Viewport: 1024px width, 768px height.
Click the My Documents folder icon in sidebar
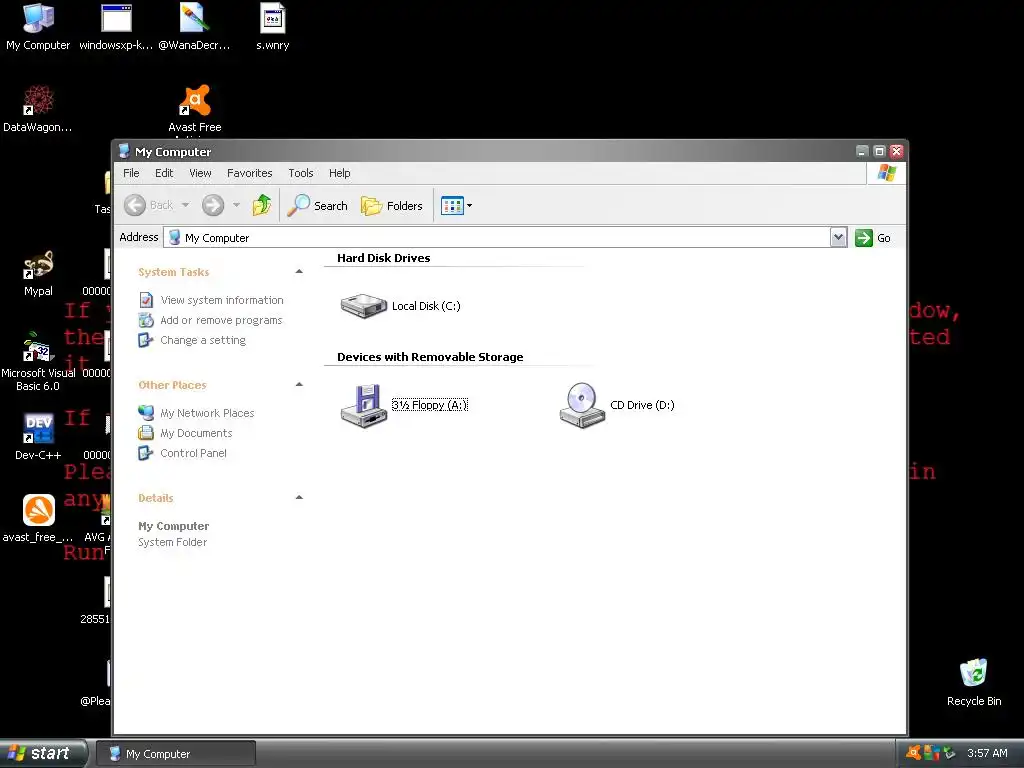146,433
